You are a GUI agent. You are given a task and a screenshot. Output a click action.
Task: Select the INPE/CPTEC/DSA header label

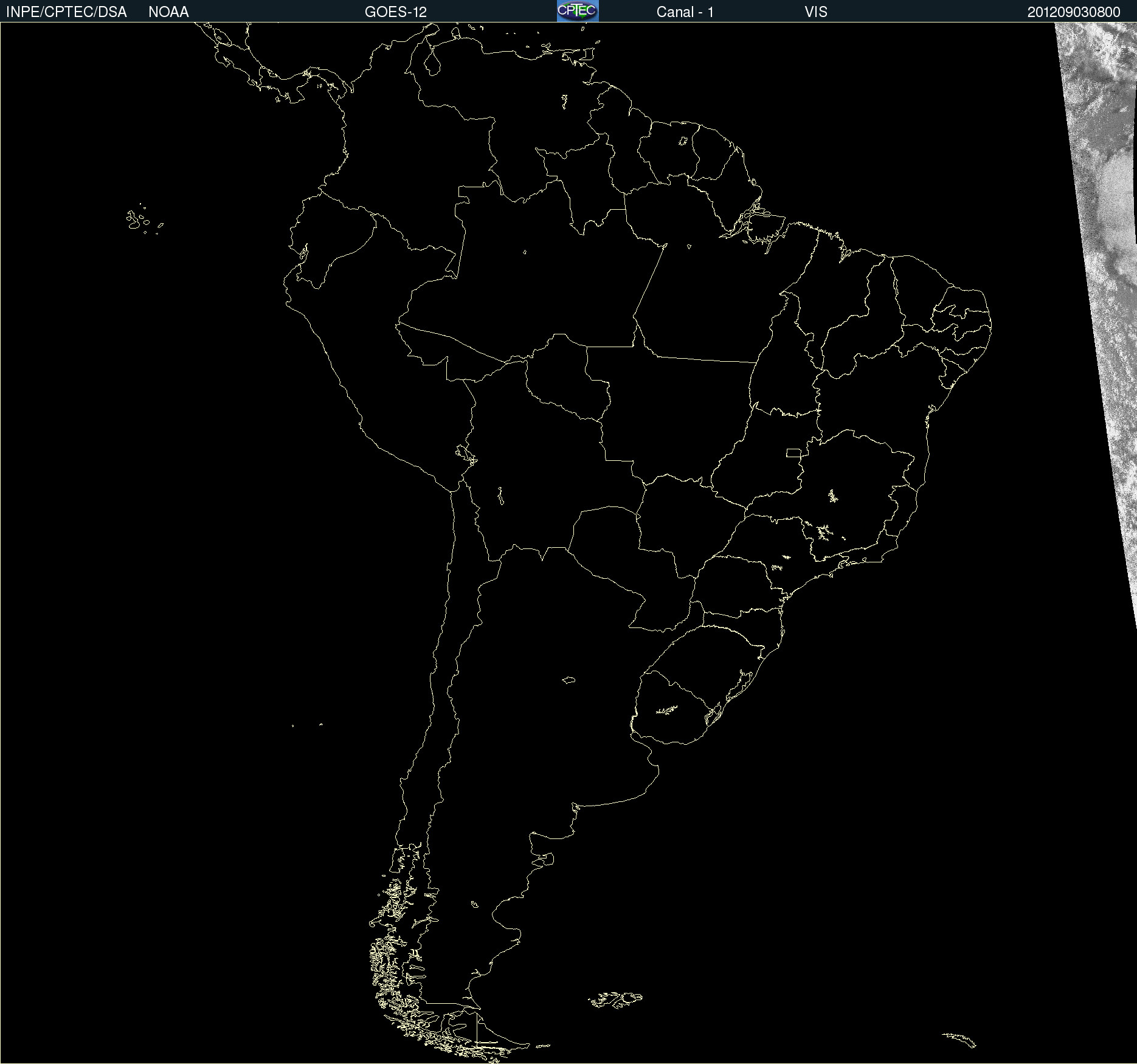click(66, 12)
